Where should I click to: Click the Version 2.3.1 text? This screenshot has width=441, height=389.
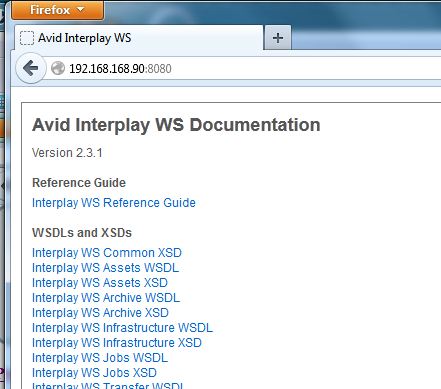pyautogui.click(x=67, y=153)
